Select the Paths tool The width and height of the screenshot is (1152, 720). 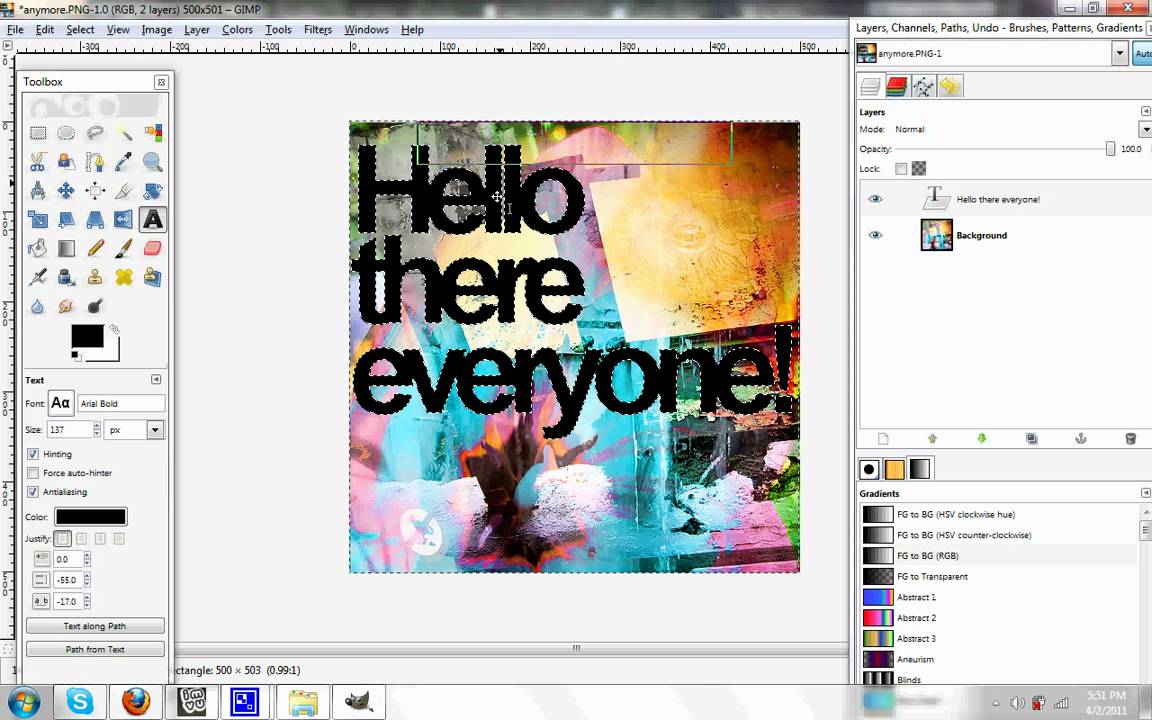pyautogui.click(x=95, y=162)
